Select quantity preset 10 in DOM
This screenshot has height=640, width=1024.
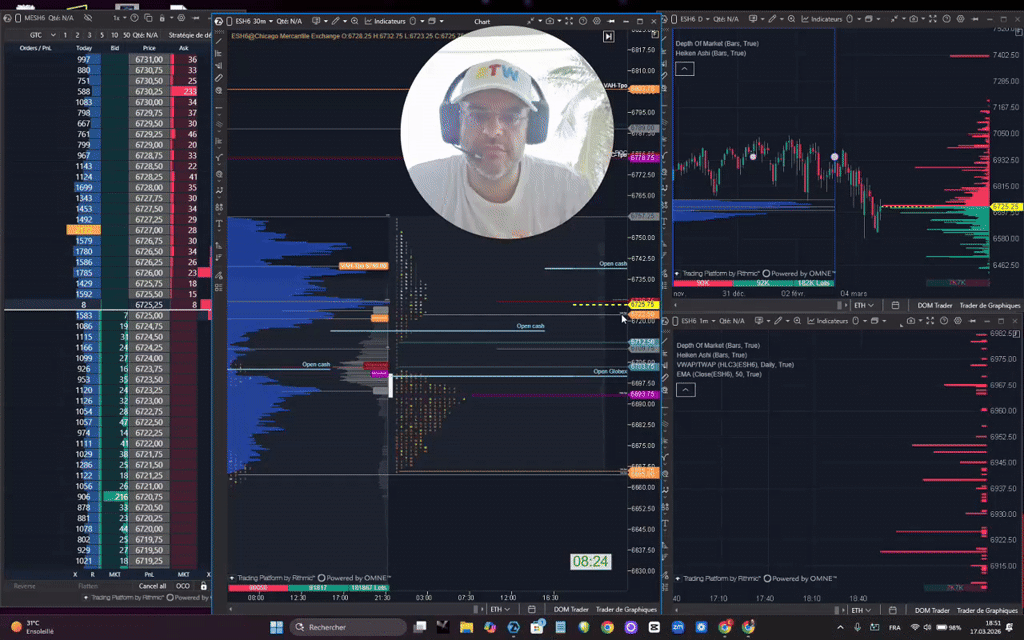point(114,35)
